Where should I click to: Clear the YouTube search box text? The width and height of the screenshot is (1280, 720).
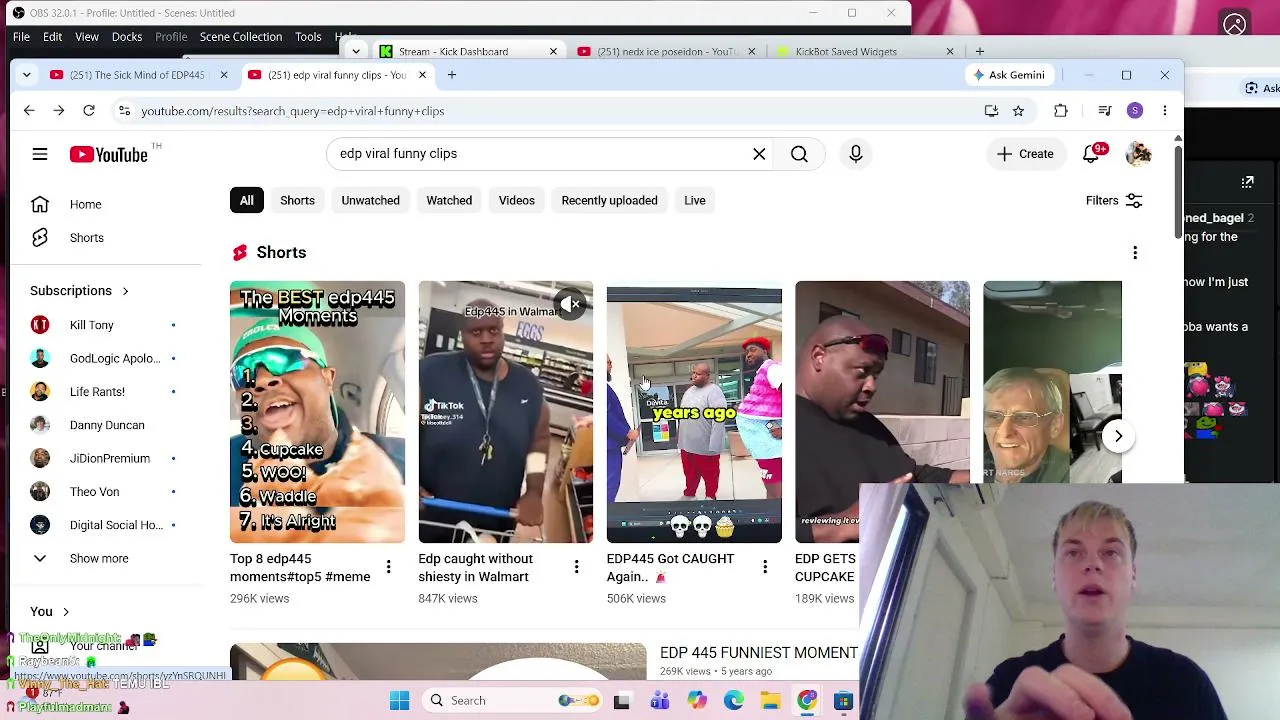(x=759, y=154)
